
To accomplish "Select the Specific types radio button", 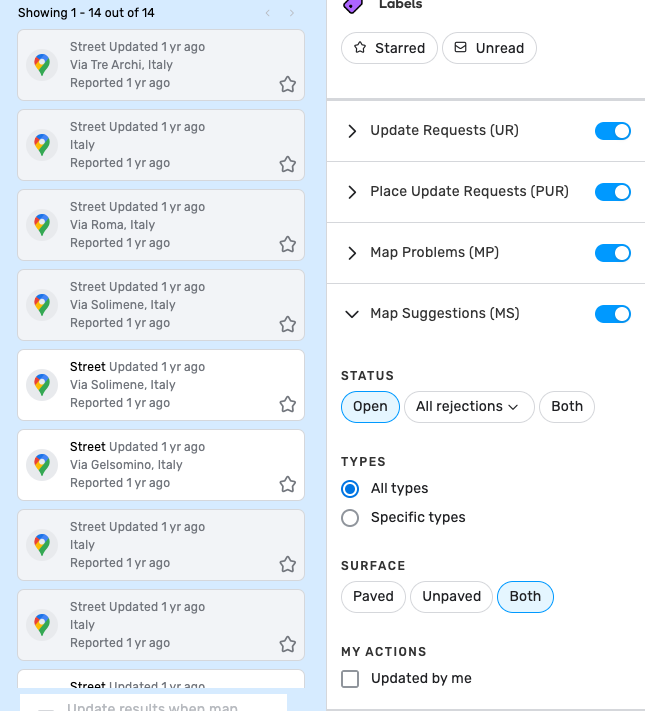I will (x=350, y=518).
